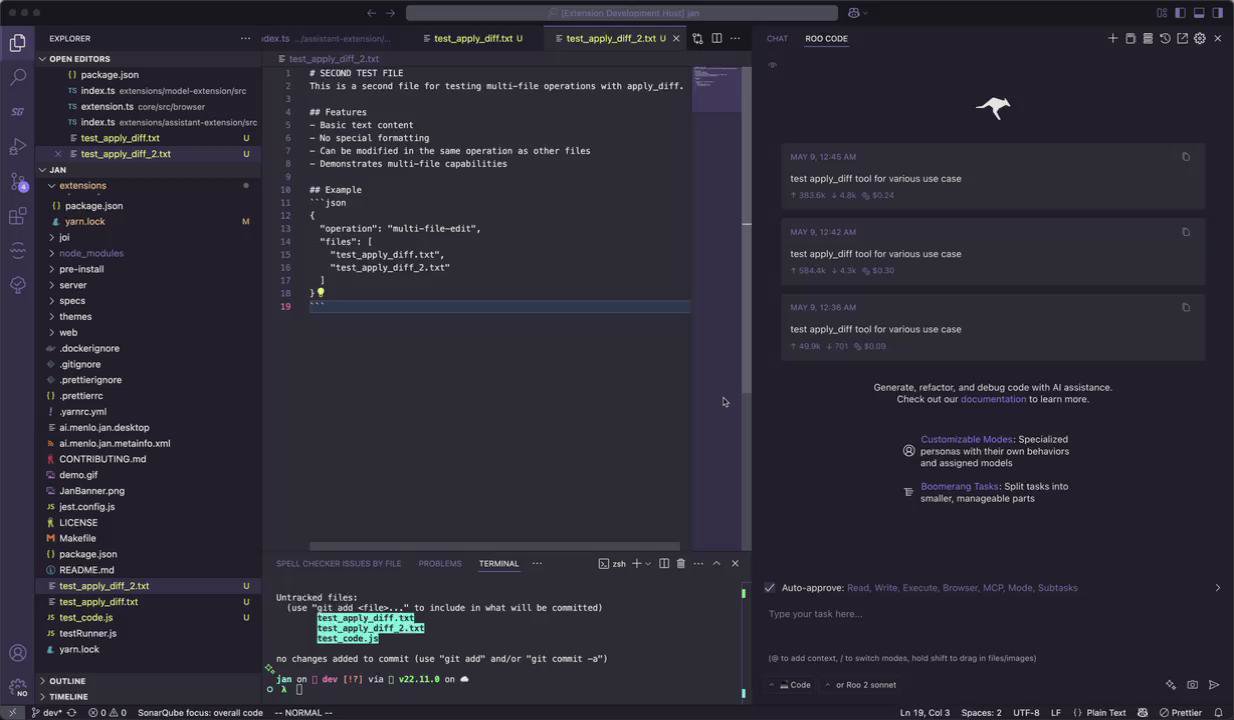Open Roo Code settings gear
This screenshot has width=1234, height=720.
pyautogui.click(x=1199, y=38)
